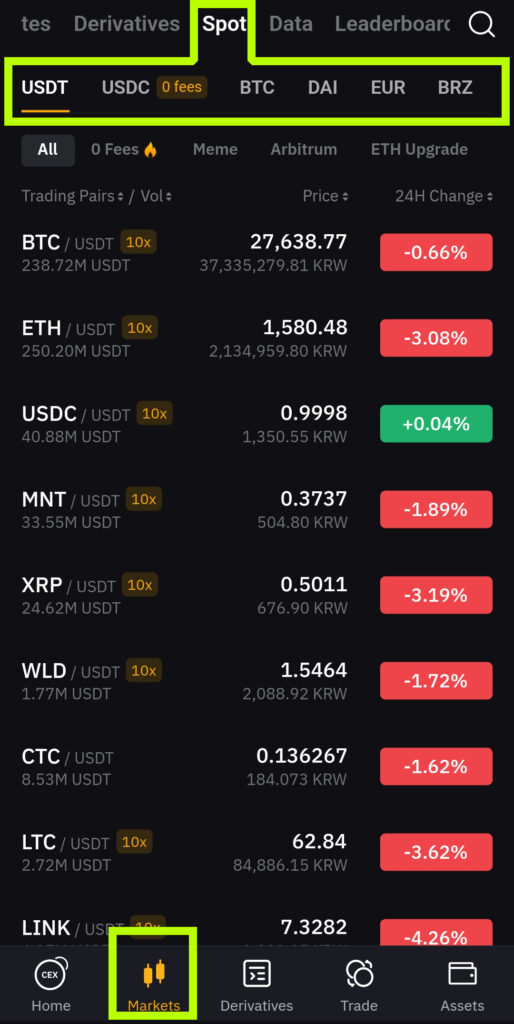The image size is (514, 1024).
Task: Sort the list by 24H Change
Action: pyautogui.click(x=443, y=196)
